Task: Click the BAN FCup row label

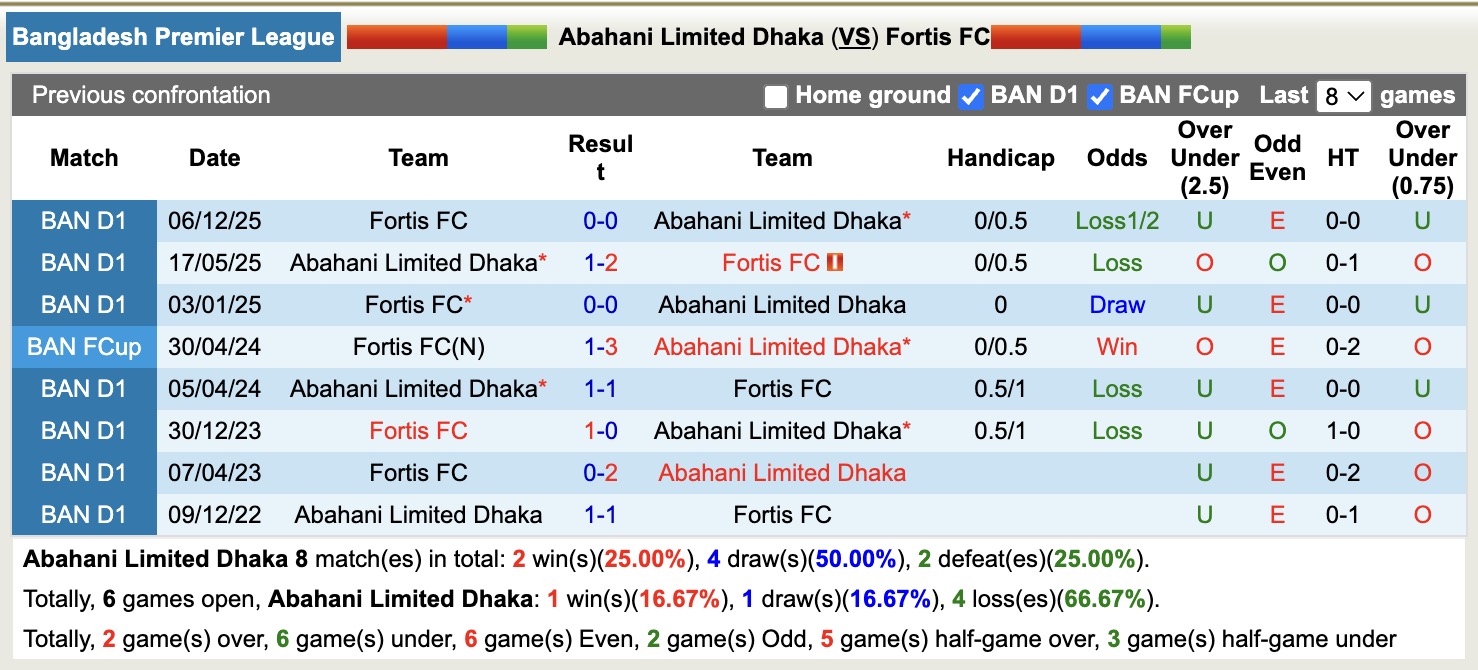Action: 84,346
